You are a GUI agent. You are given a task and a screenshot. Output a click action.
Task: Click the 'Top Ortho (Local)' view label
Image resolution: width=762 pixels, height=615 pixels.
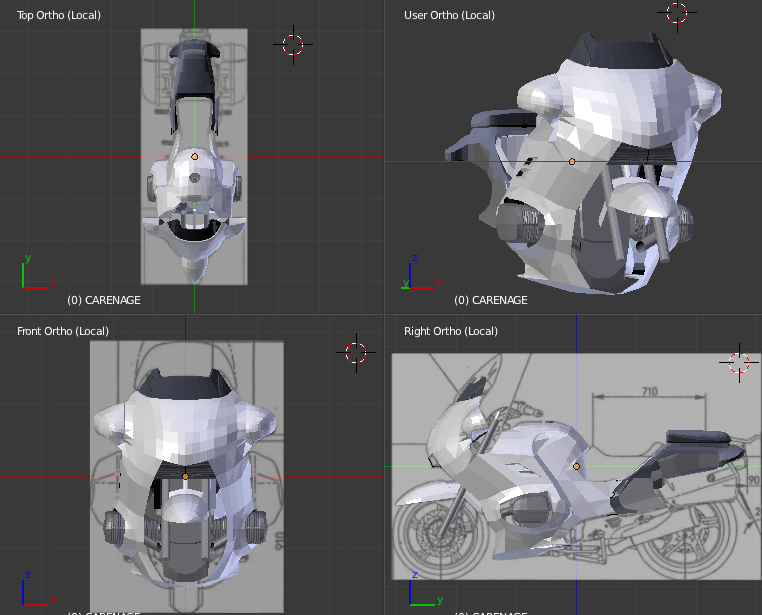pos(59,15)
